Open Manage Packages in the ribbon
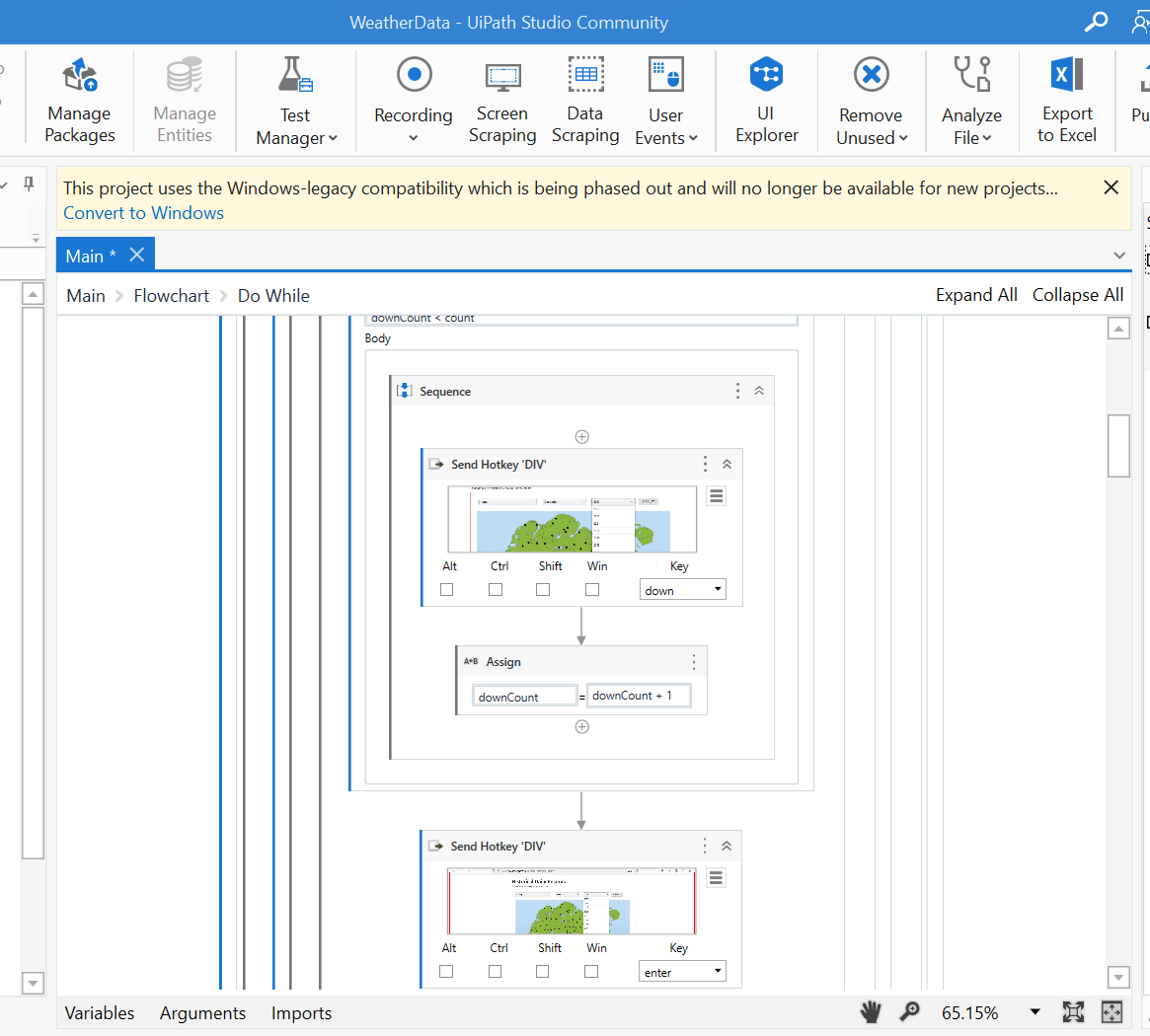Screen dimensions: 1150x1036 (80, 99)
